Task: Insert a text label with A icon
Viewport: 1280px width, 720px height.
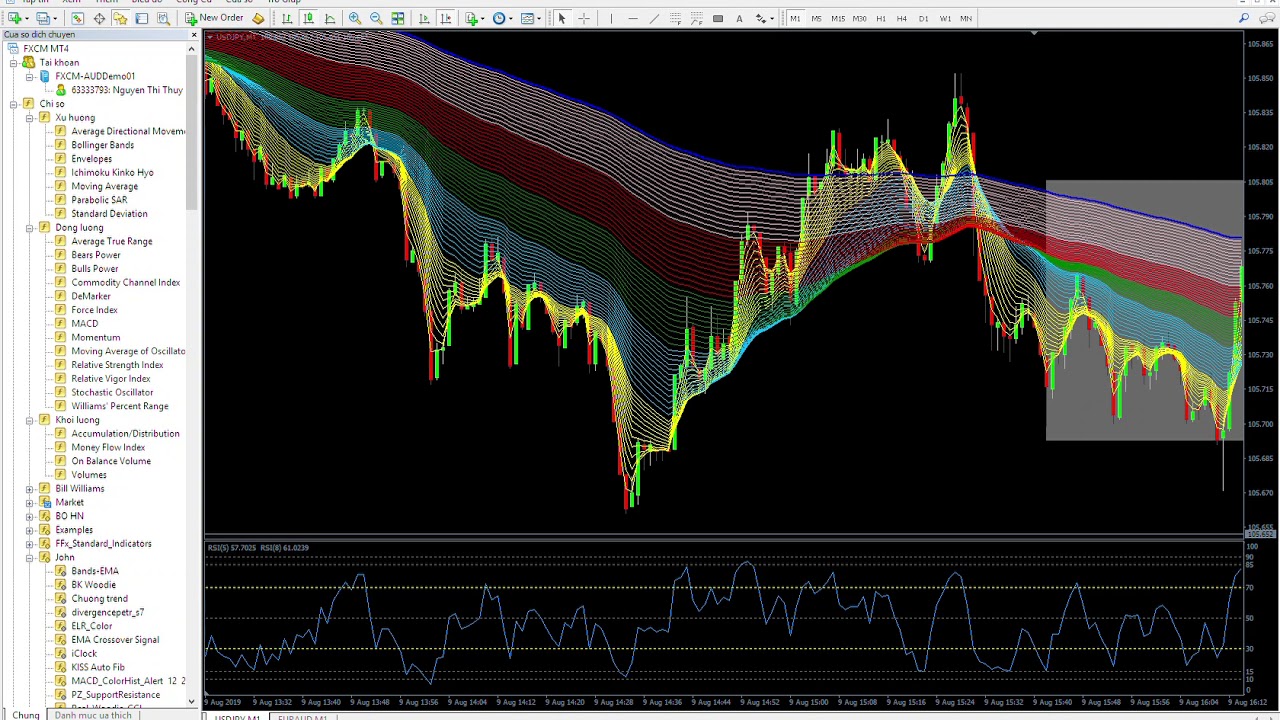Action: click(739, 18)
